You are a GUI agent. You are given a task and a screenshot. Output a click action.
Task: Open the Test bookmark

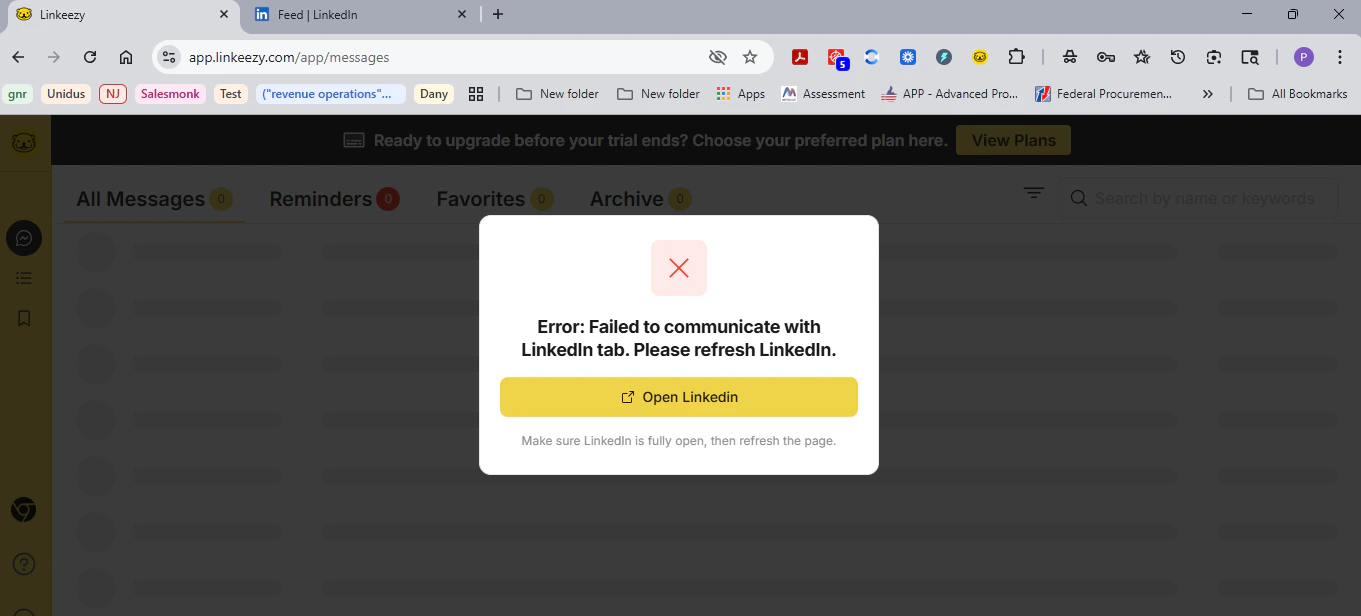point(231,94)
